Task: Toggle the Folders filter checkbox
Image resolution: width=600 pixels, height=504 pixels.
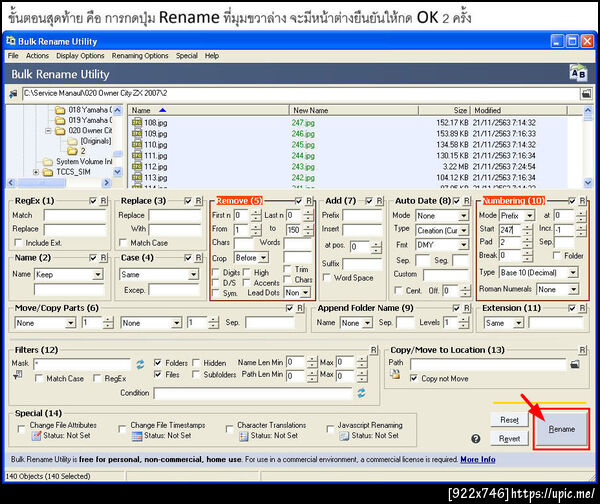Action: [157, 362]
